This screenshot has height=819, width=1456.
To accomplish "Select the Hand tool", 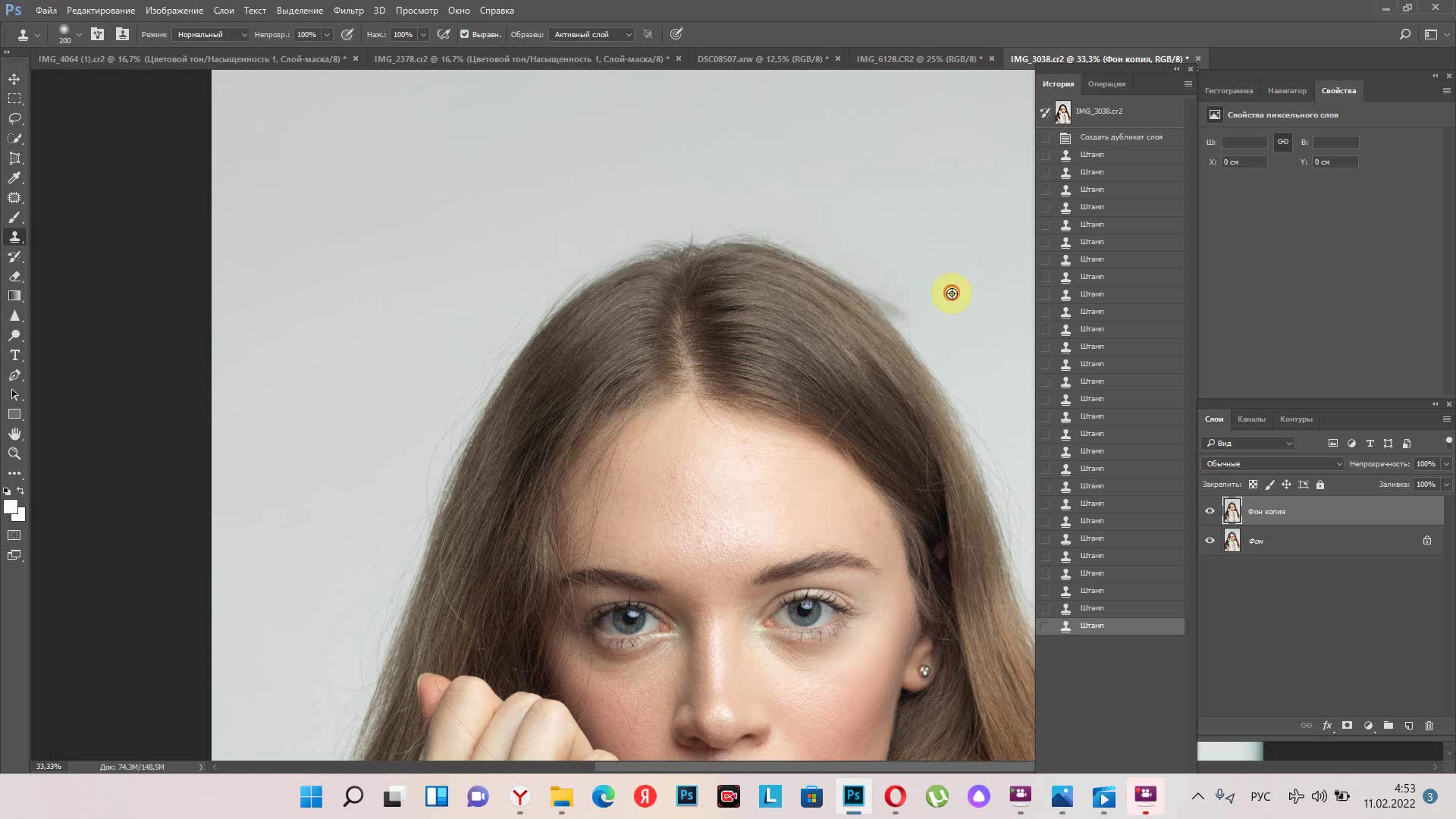I will coord(14,434).
